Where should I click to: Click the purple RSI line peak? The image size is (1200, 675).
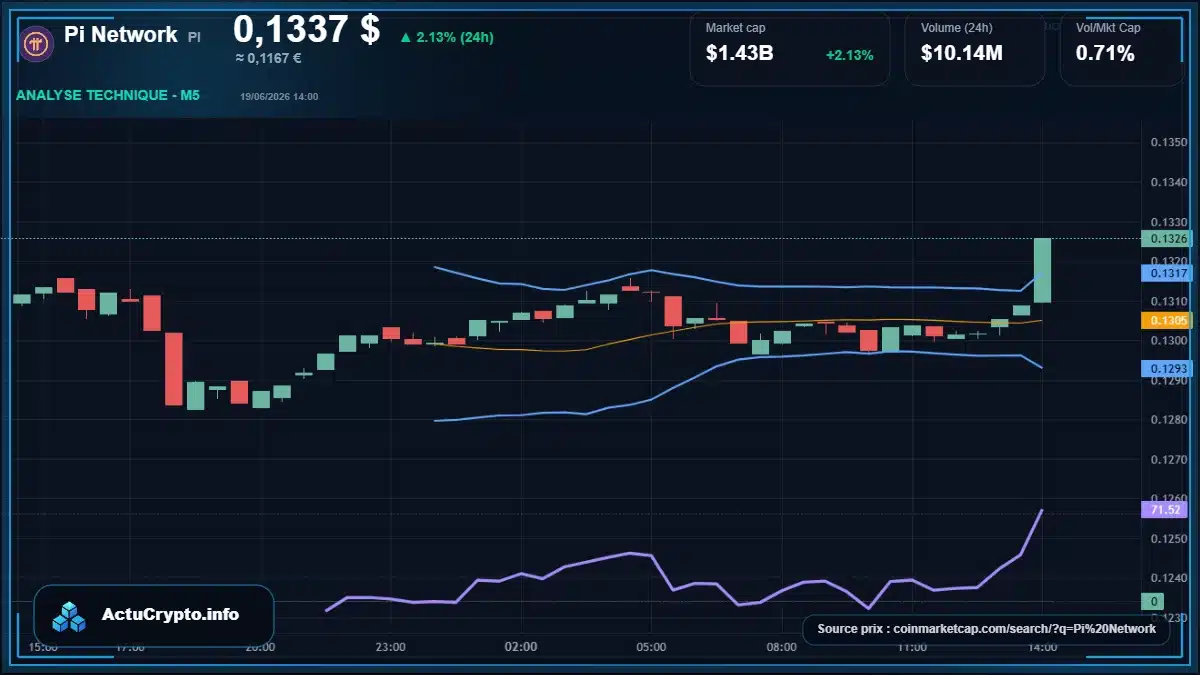tap(1042, 510)
